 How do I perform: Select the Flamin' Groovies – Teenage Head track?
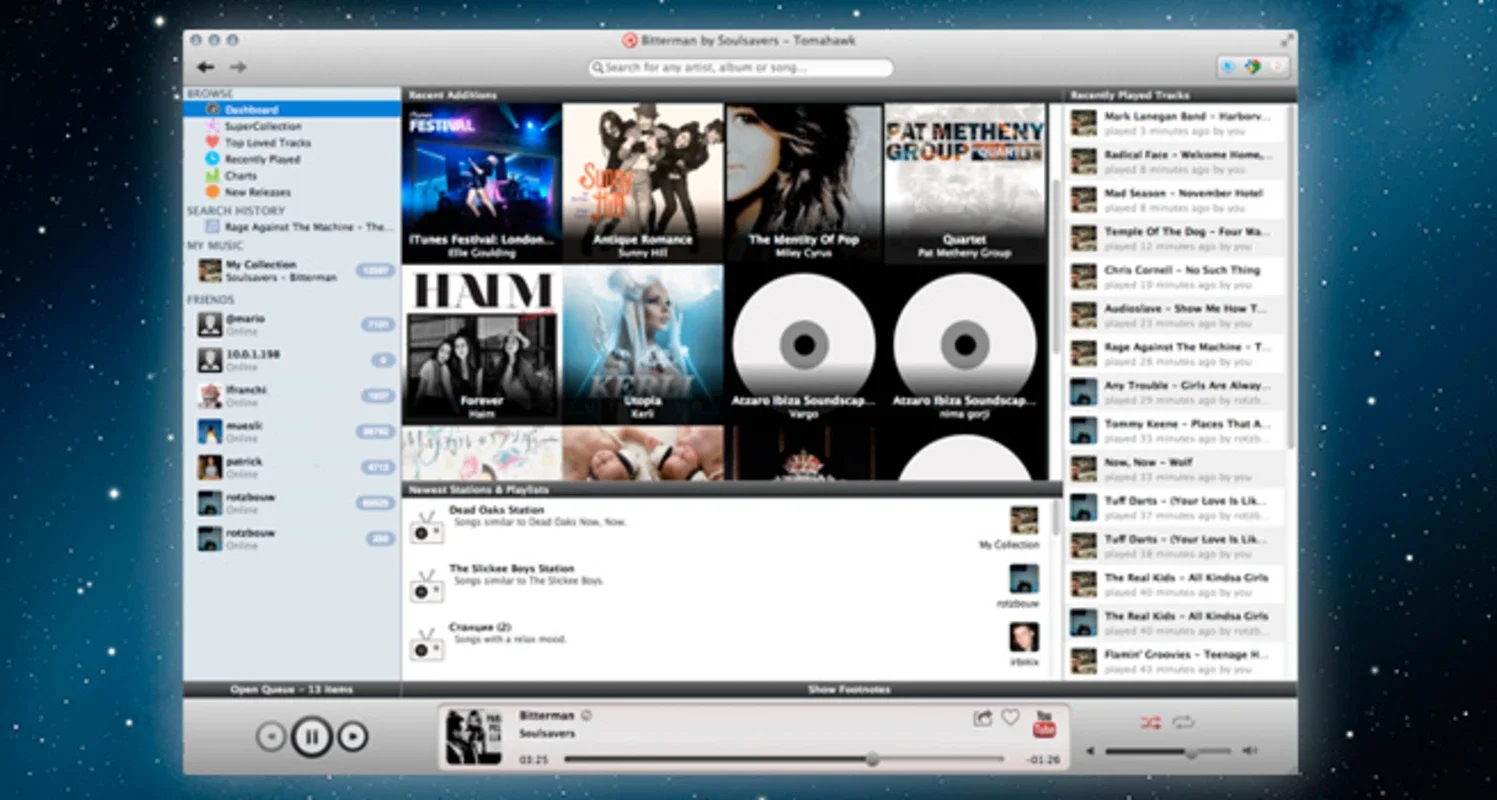tap(1176, 661)
